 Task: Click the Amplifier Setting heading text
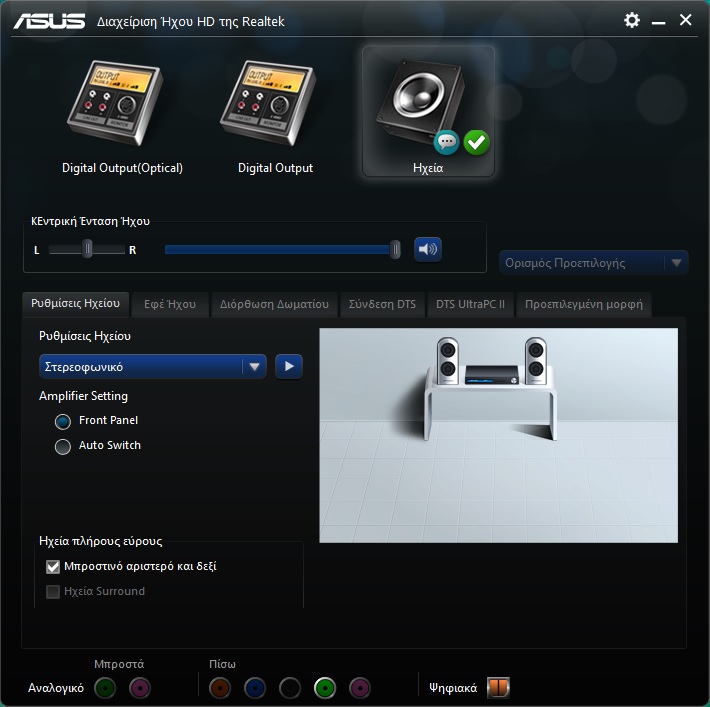point(83,396)
